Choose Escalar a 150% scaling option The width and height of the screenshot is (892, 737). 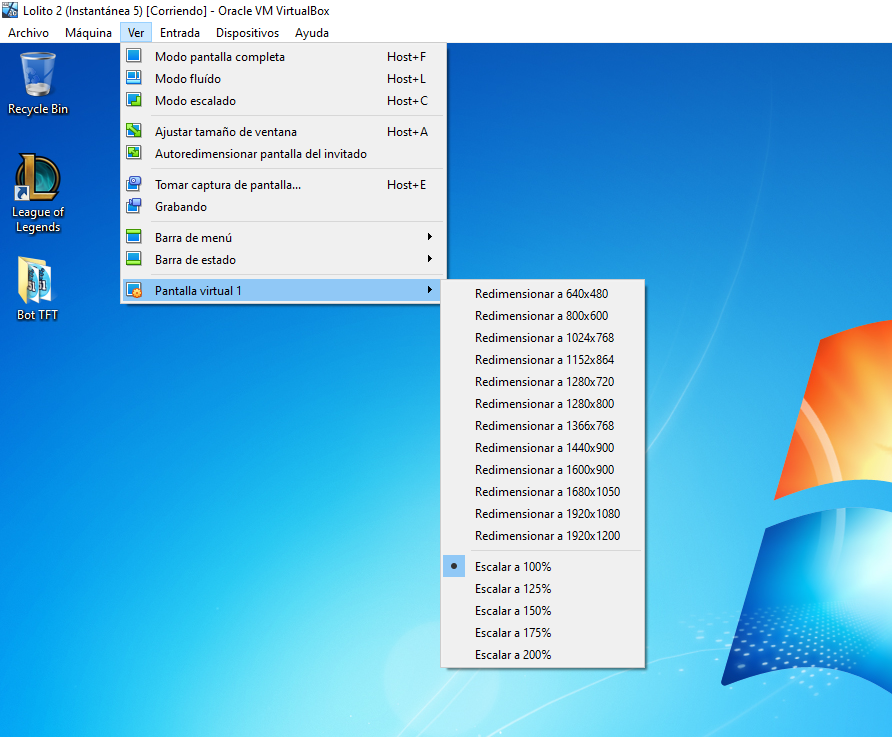(x=512, y=611)
